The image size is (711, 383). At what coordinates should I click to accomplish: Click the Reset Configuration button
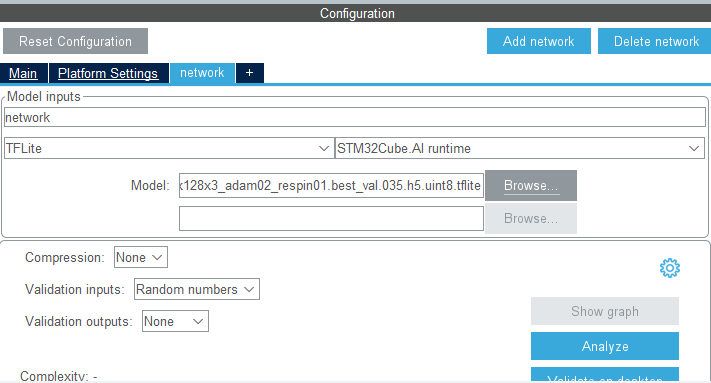click(75, 41)
